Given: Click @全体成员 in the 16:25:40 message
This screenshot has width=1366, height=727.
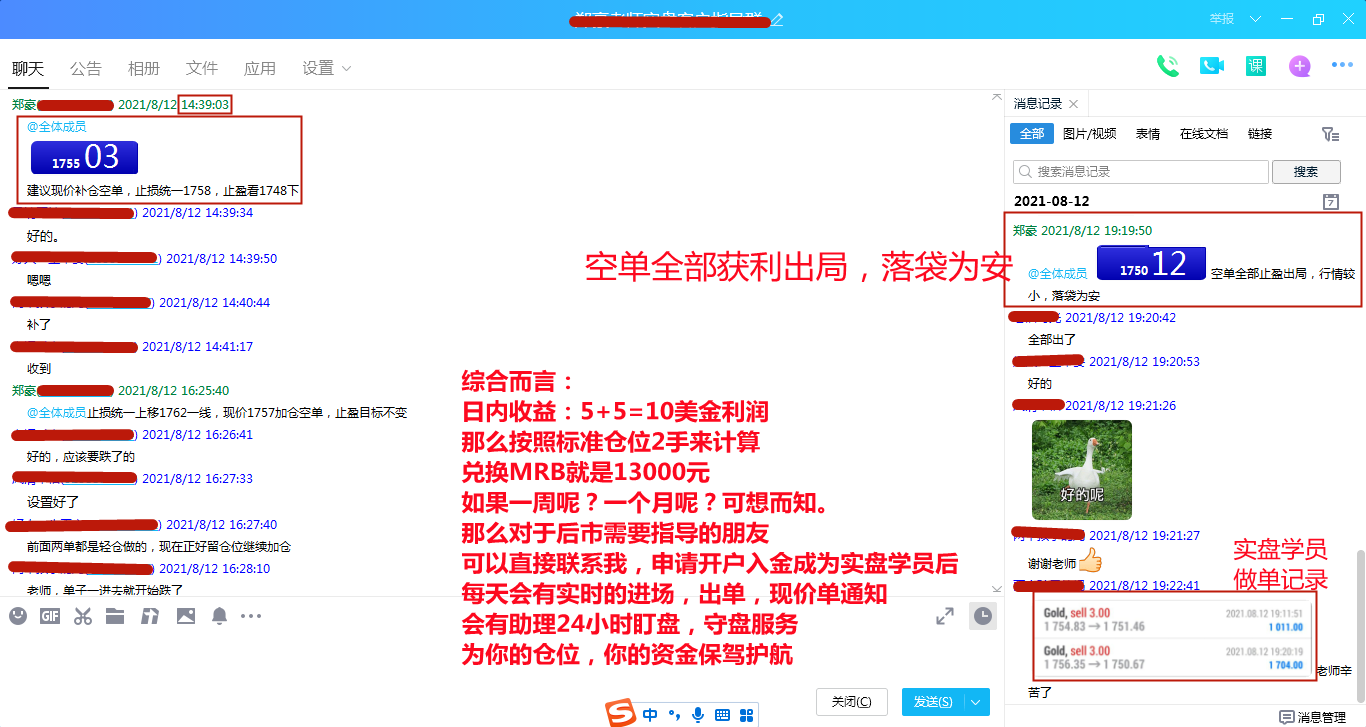Looking at the screenshot, I should (56, 413).
